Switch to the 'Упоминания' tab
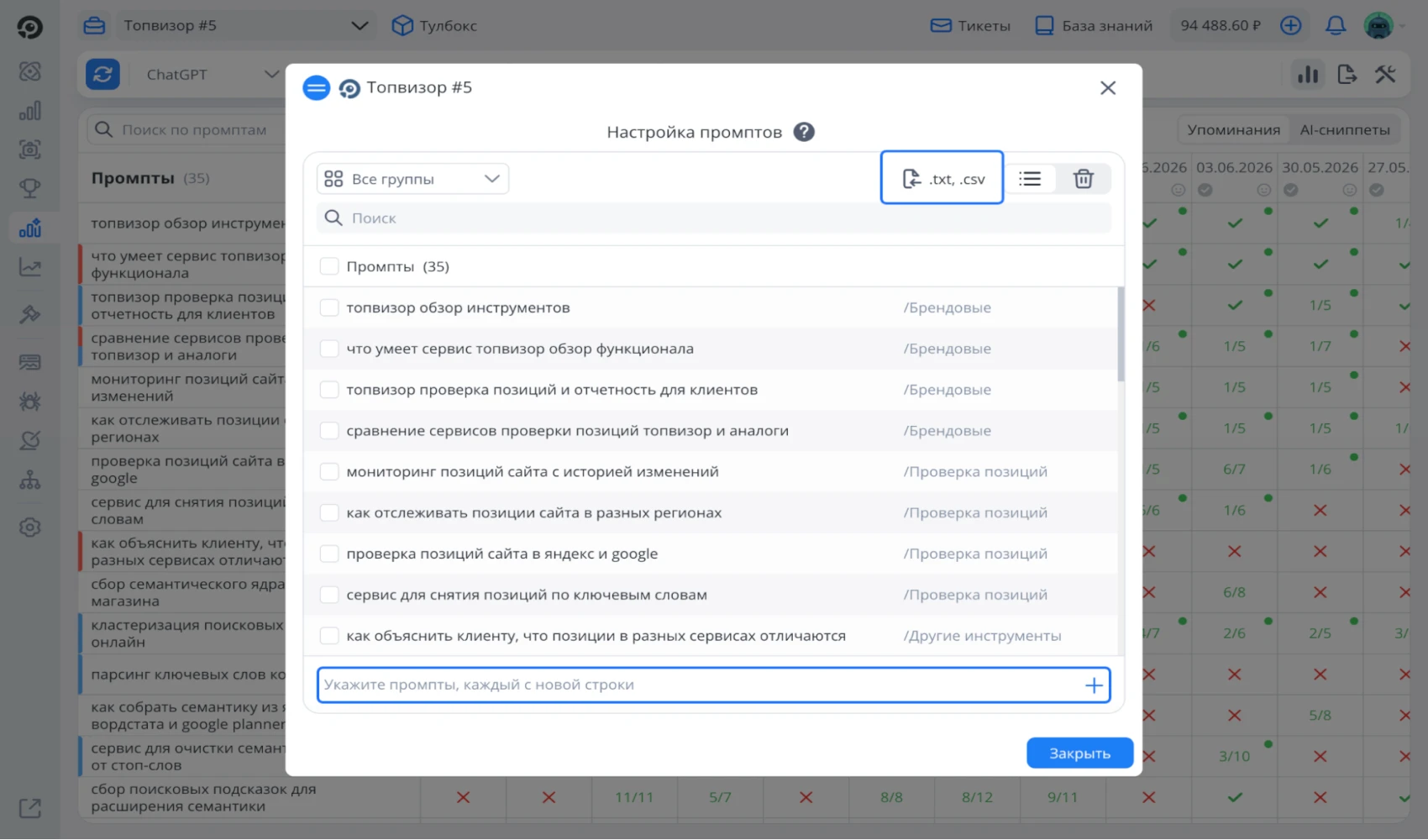This screenshot has width=1428, height=840. (x=1233, y=129)
